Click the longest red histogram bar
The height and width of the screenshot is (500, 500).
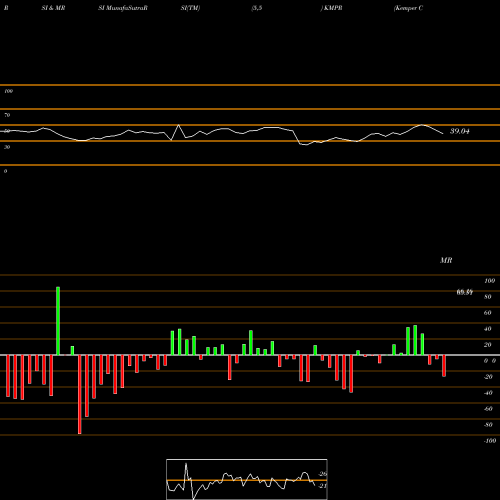click(x=80, y=394)
